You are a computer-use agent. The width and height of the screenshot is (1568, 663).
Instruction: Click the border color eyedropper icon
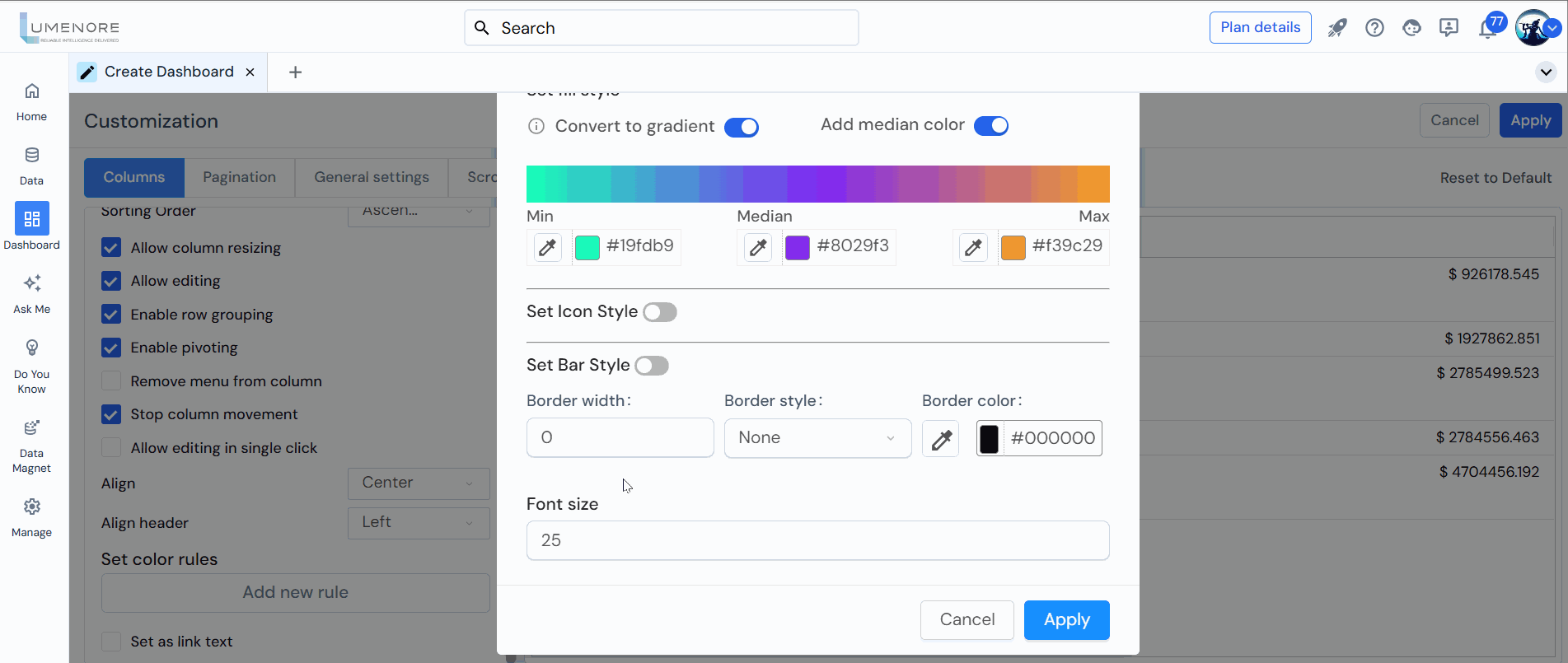click(x=941, y=439)
